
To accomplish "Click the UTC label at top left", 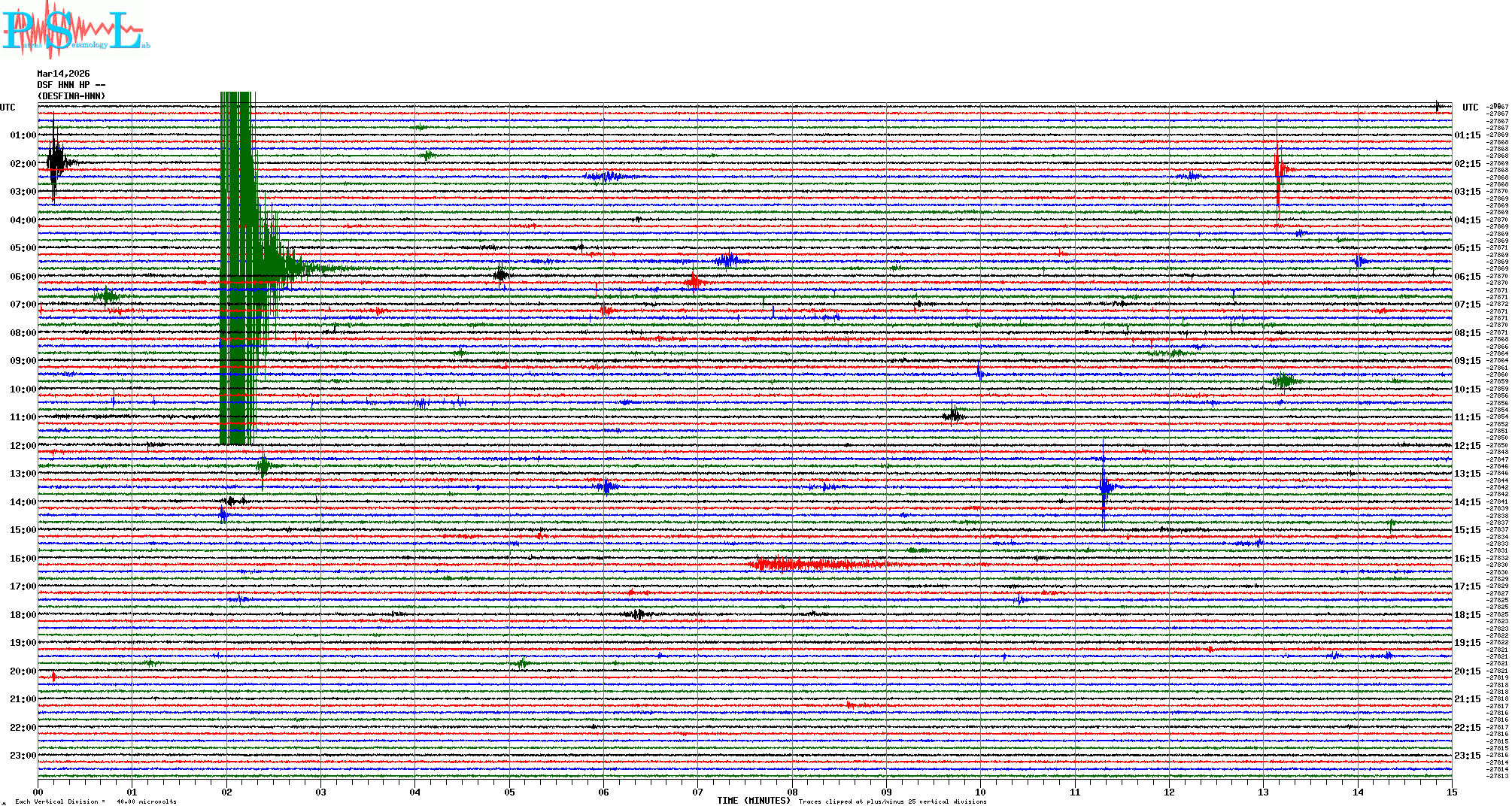I will [x=8, y=108].
